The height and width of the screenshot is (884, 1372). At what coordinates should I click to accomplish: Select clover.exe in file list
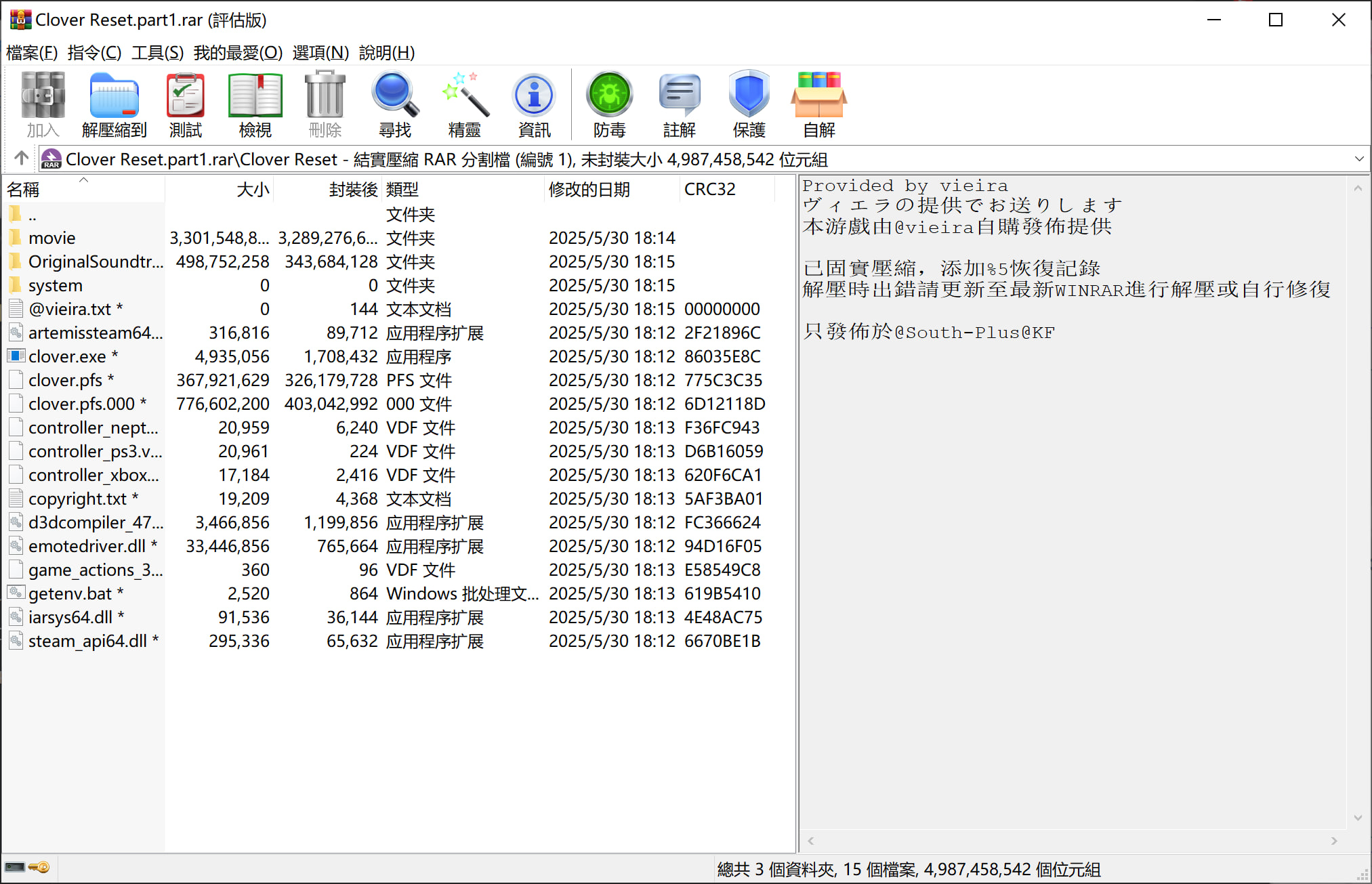(66, 356)
